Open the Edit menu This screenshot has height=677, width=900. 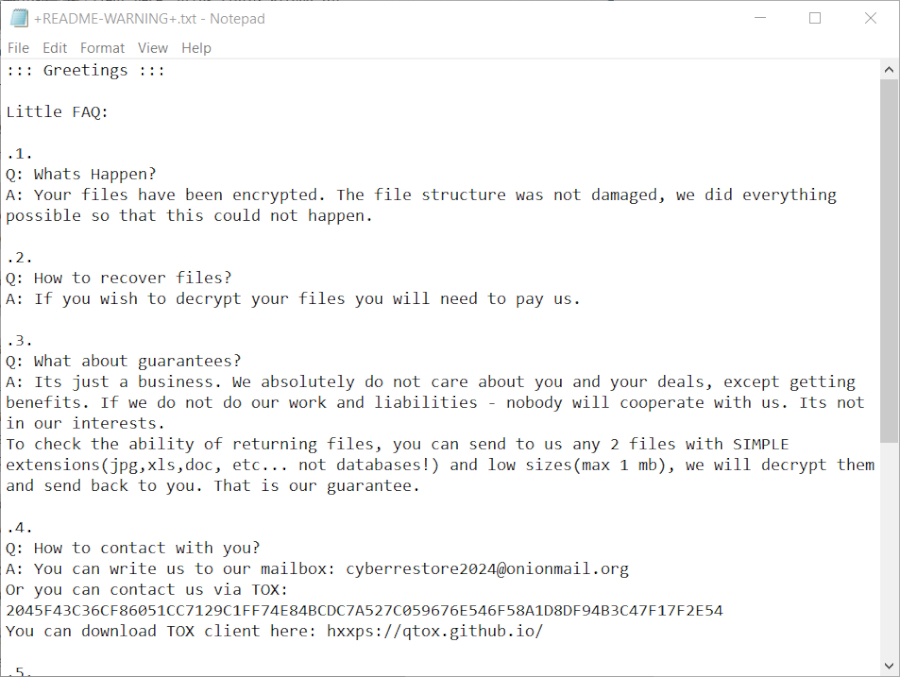[x=55, y=48]
